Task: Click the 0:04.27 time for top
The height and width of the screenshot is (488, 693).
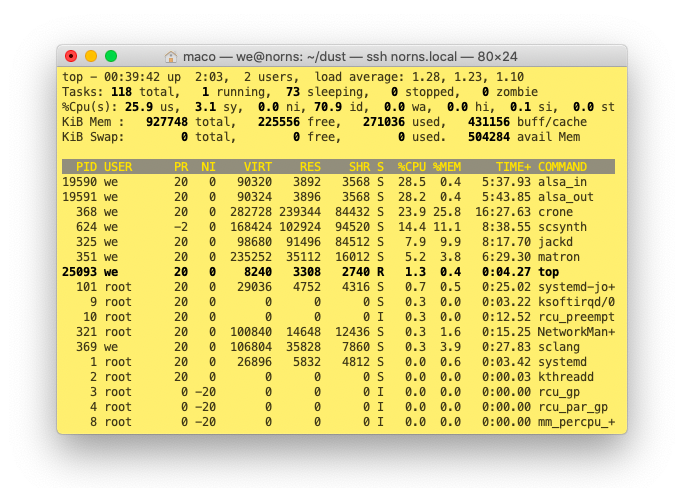Action: click(x=506, y=272)
